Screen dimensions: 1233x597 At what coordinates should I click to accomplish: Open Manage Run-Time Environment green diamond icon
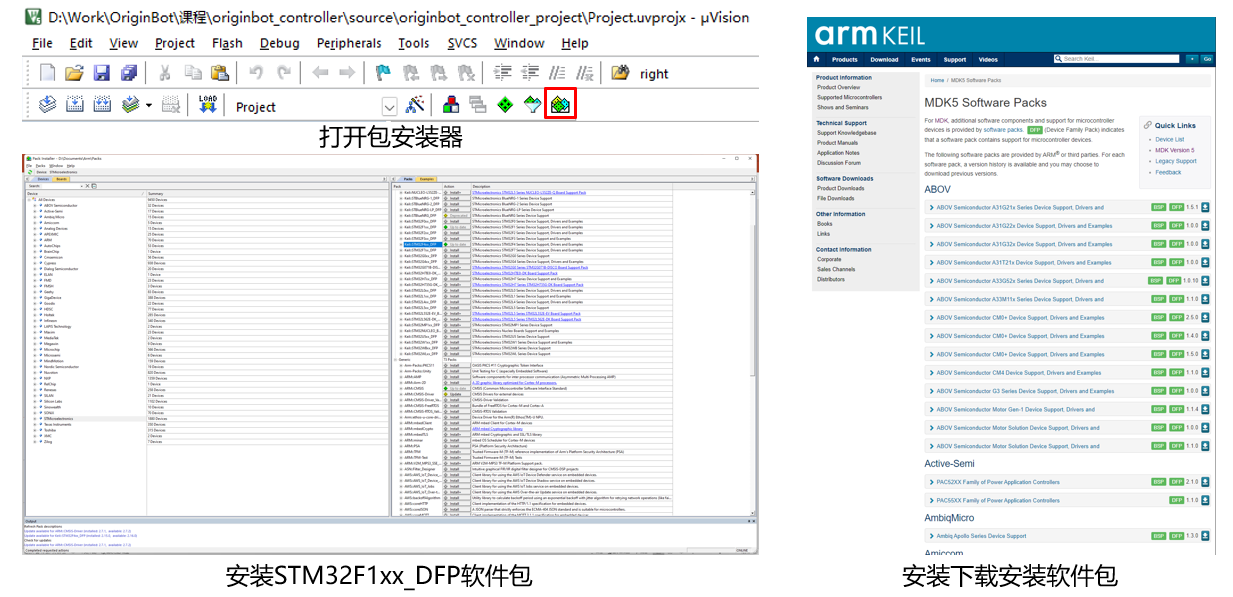pyautogui.click(x=505, y=104)
